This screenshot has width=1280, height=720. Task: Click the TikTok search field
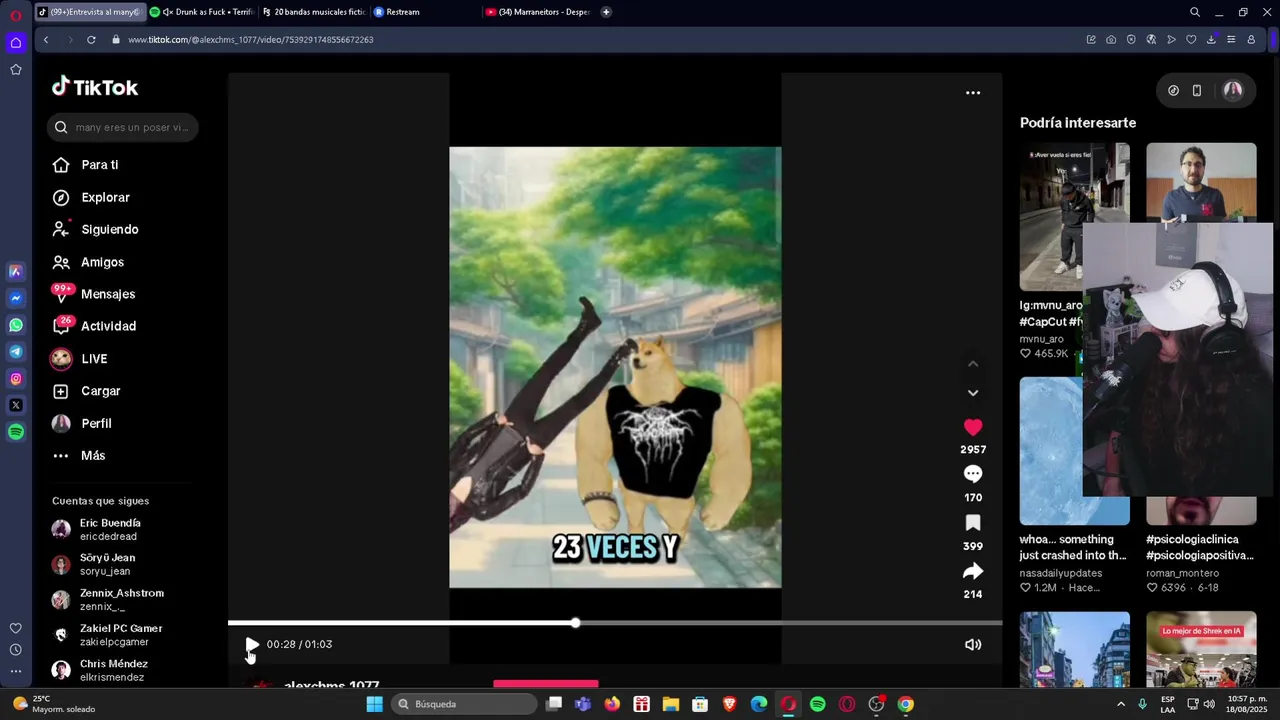coord(122,127)
